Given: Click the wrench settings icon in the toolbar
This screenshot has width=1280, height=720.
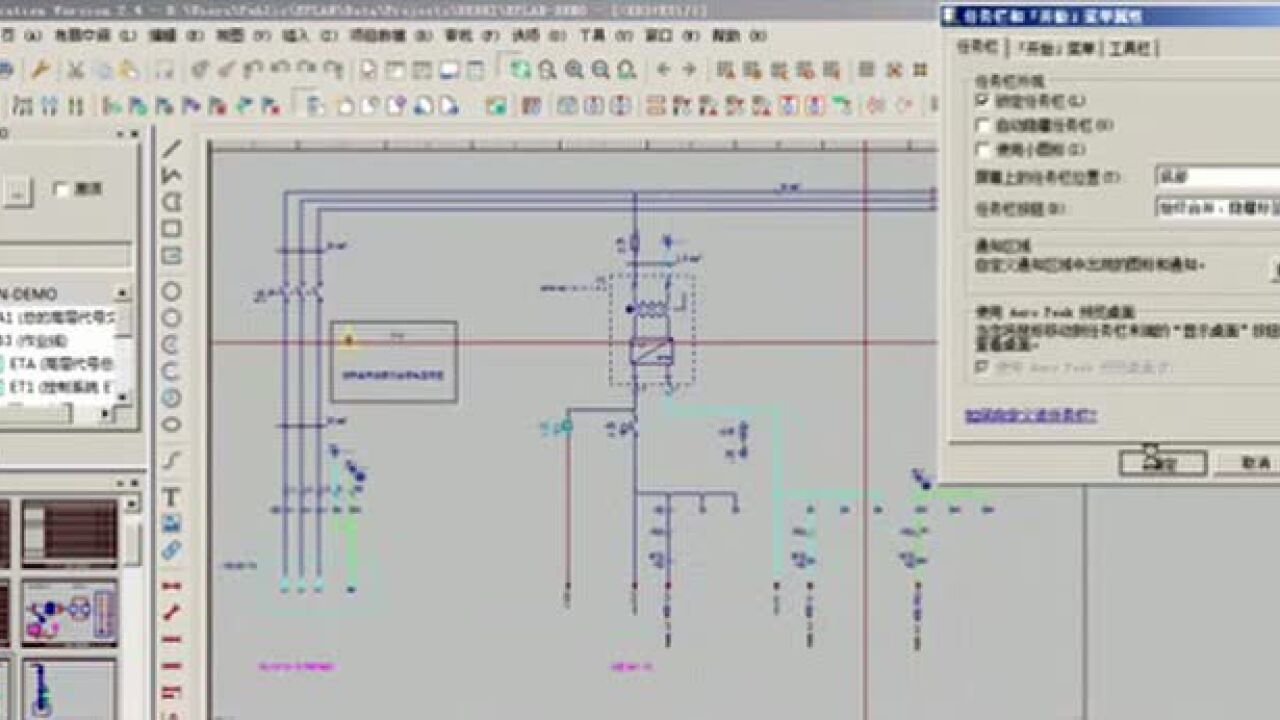Looking at the screenshot, I should coord(41,70).
